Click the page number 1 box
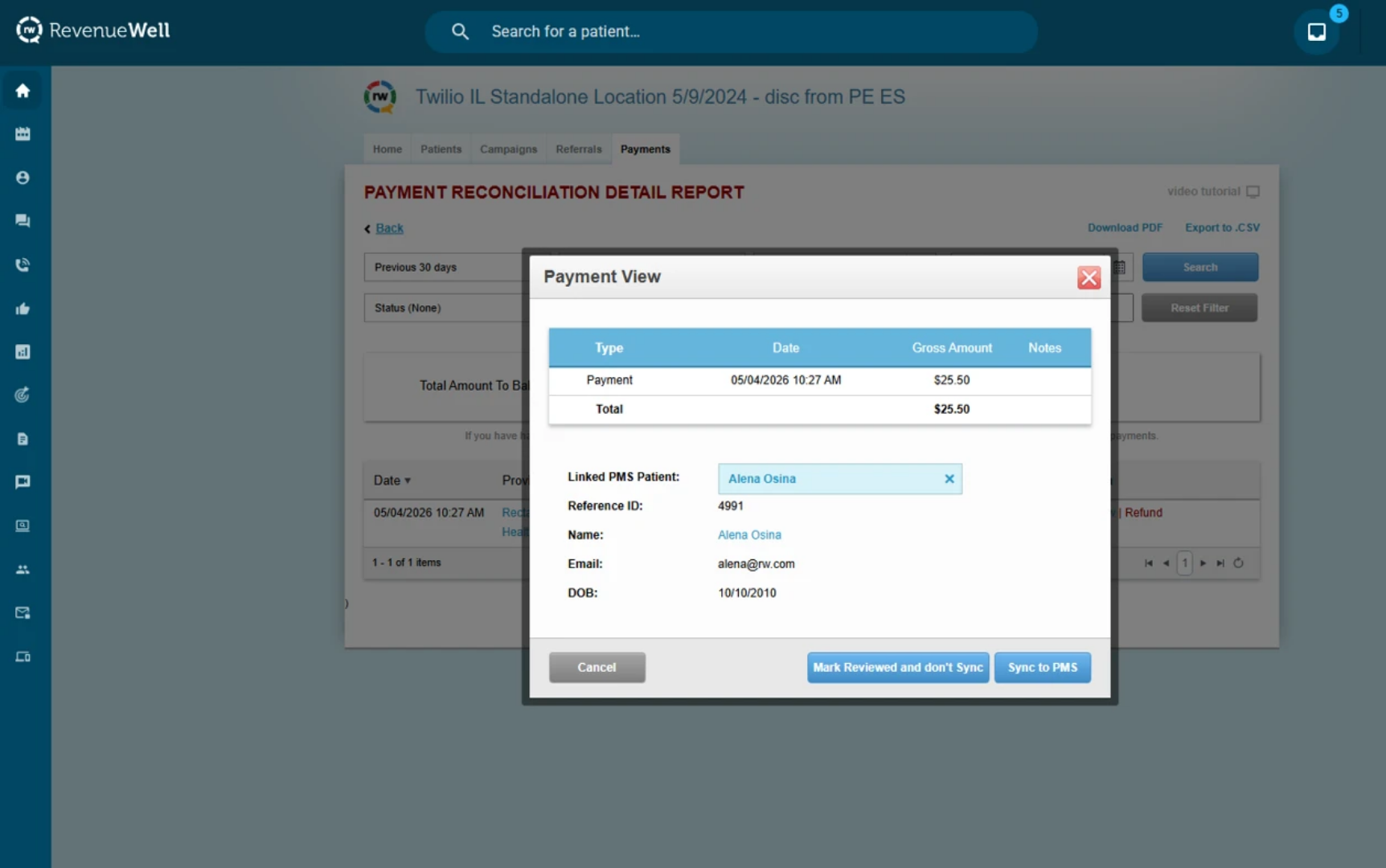 (x=1184, y=563)
